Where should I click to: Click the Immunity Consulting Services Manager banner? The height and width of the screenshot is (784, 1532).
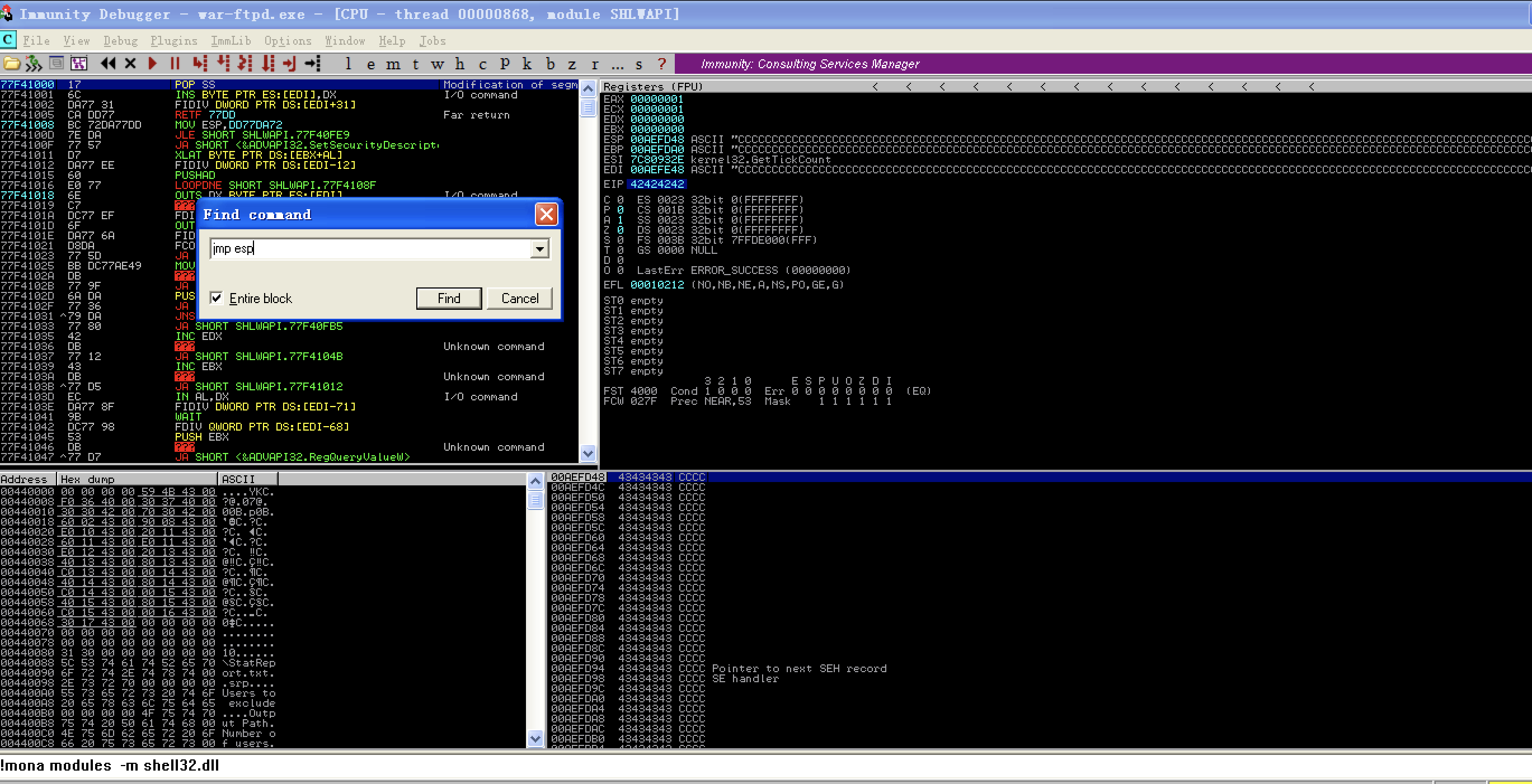pyautogui.click(x=1103, y=64)
